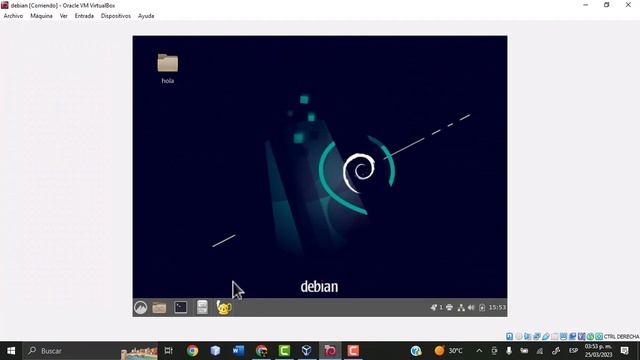Click the file cabinet icon in Debian panel
The height and width of the screenshot is (360, 640).
(x=202, y=307)
